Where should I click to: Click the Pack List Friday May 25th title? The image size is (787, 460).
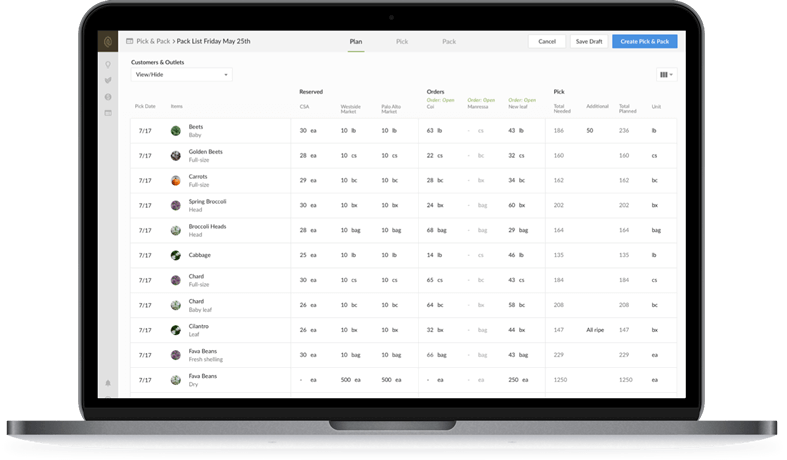[x=213, y=41]
